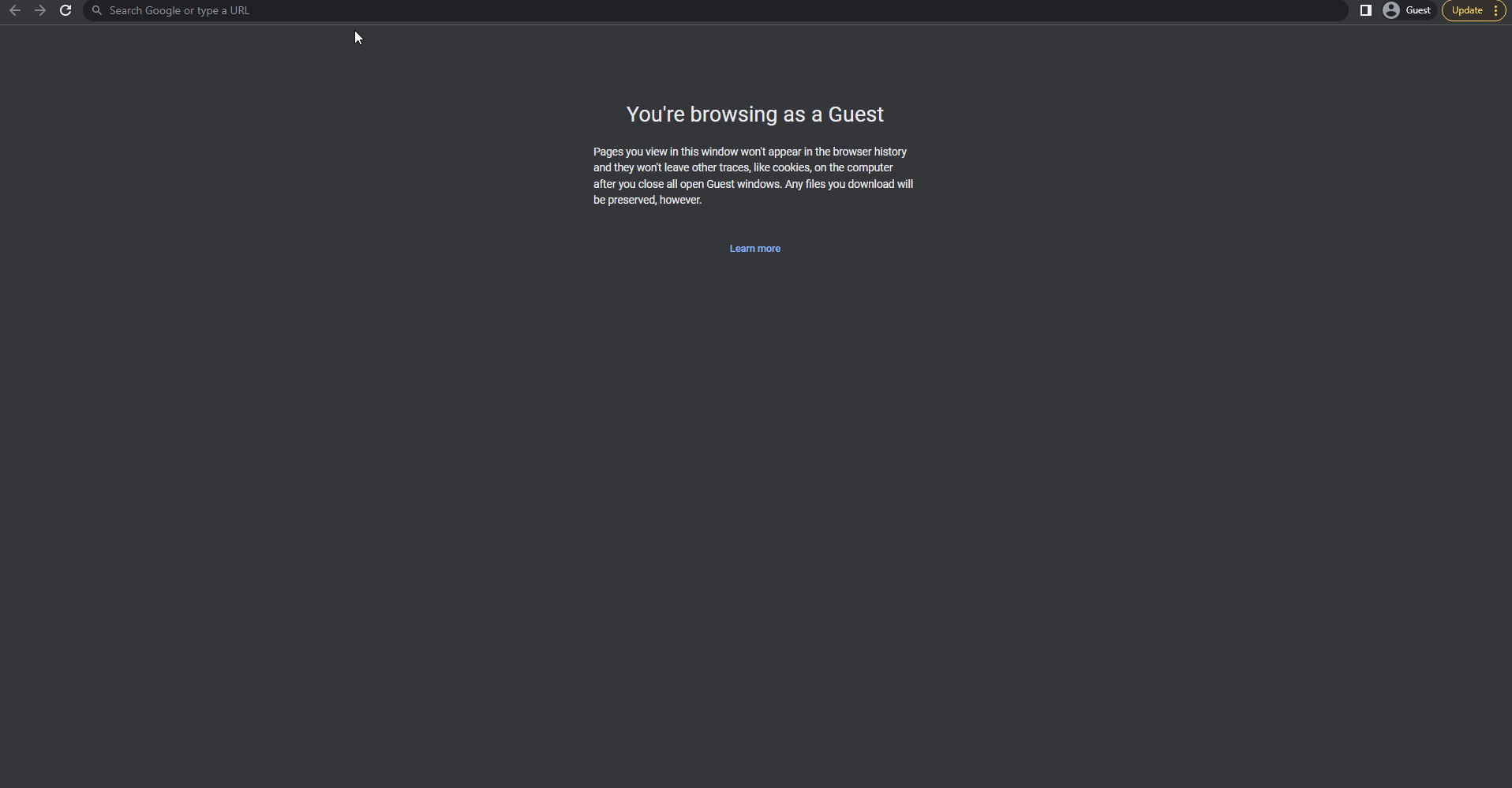Click the 'Search Google or type a URL' placeholder
This screenshot has height=788, width=1512.
pos(179,10)
